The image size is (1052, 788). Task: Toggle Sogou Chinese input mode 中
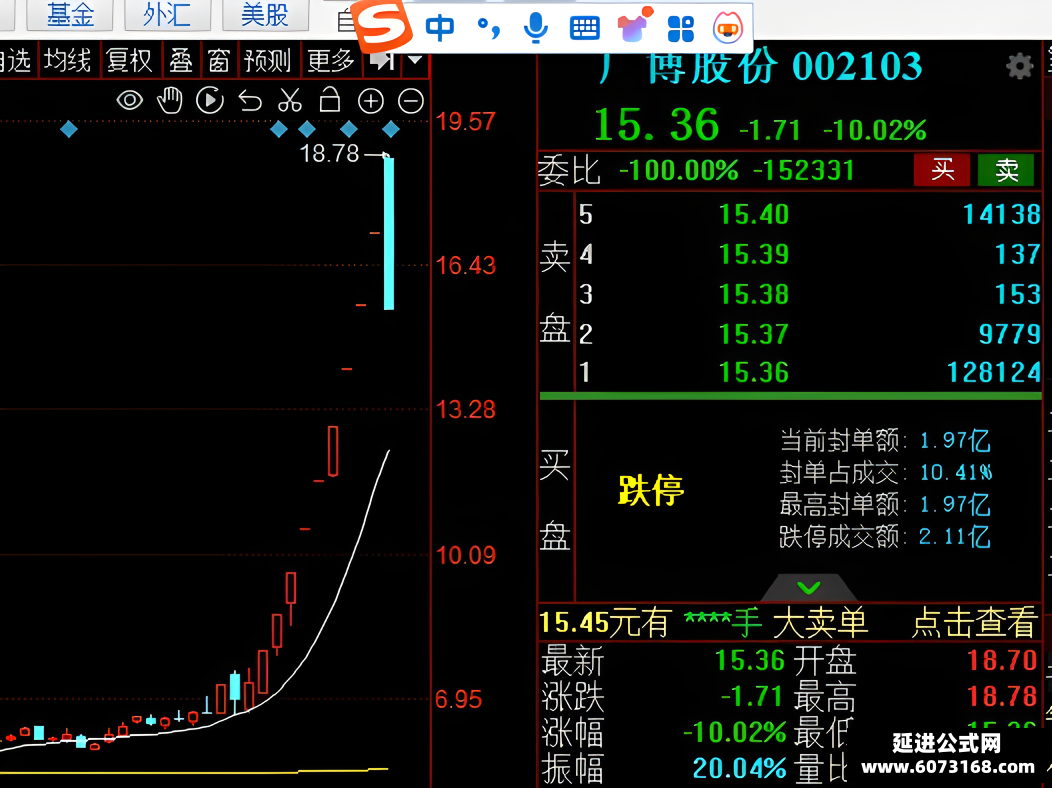[x=439, y=28]
